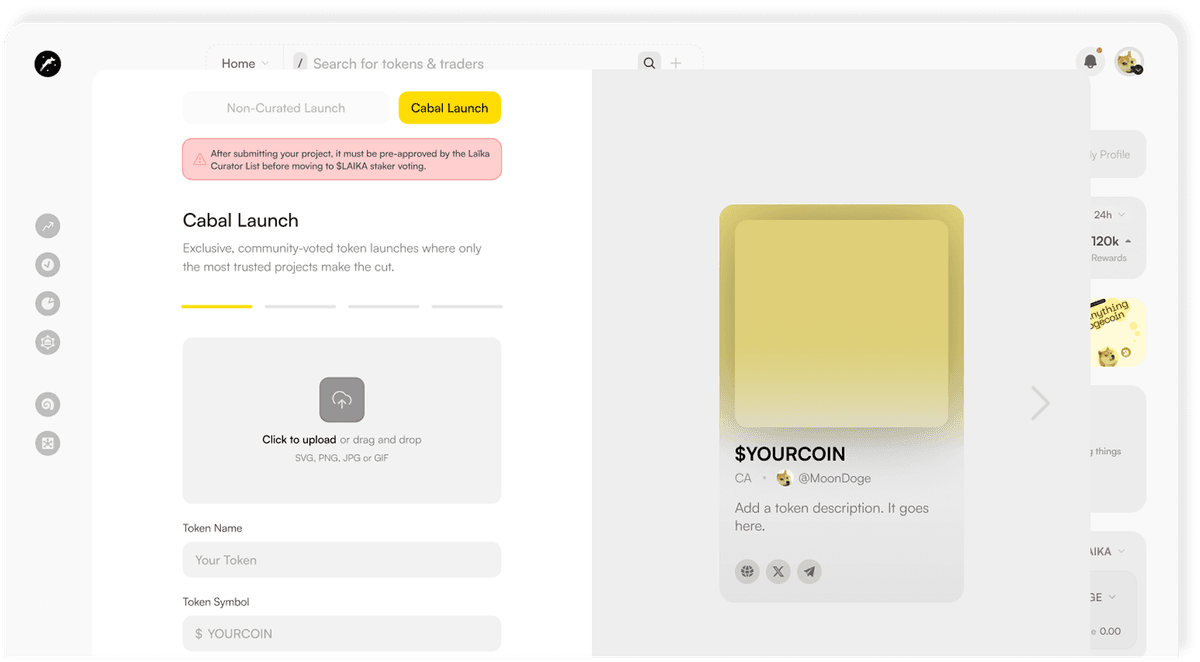The image size is (1200, 662).
Task: Open the profile avatar dropdown menu
Action: click(1130, 62)
